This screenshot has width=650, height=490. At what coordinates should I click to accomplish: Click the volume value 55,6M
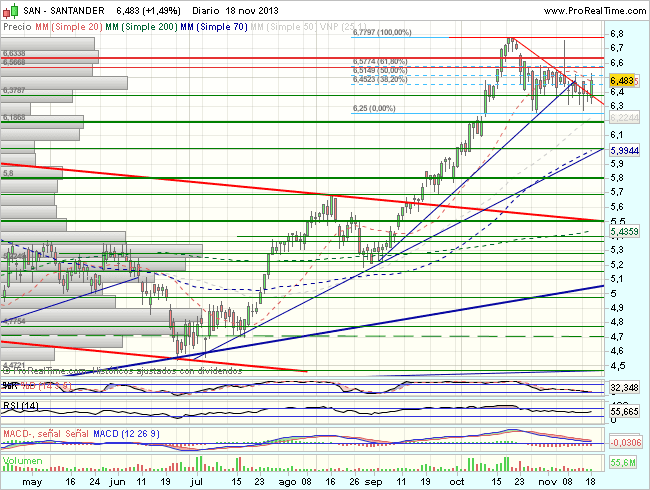point(623,463)
